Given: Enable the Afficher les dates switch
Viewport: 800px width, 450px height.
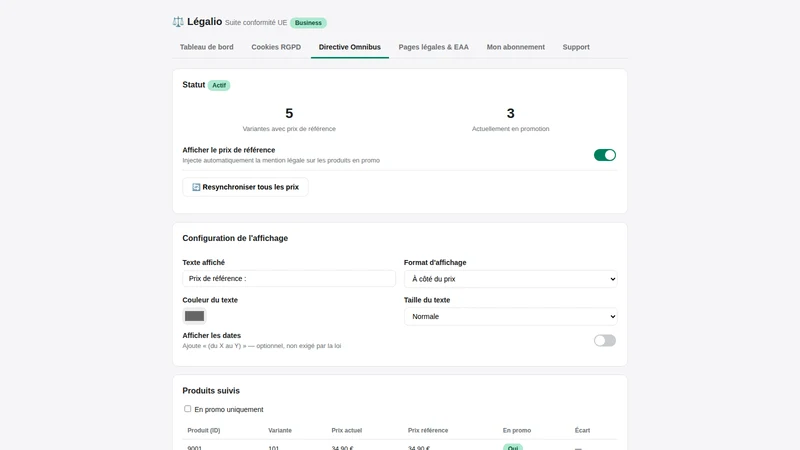Looking at the screenshot, I should 605,340.
